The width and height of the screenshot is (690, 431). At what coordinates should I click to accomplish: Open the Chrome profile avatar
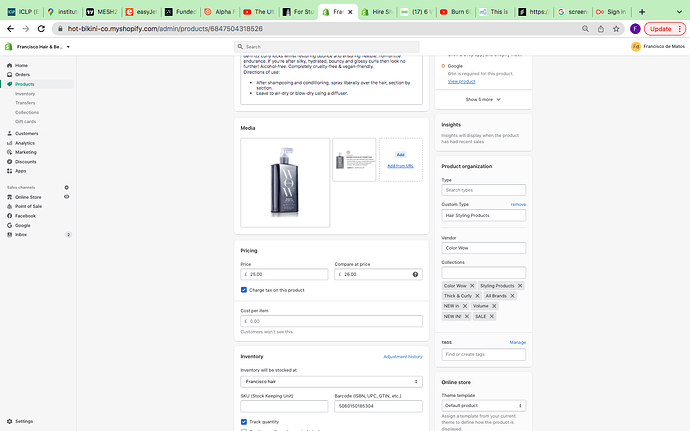coord(635,29)
